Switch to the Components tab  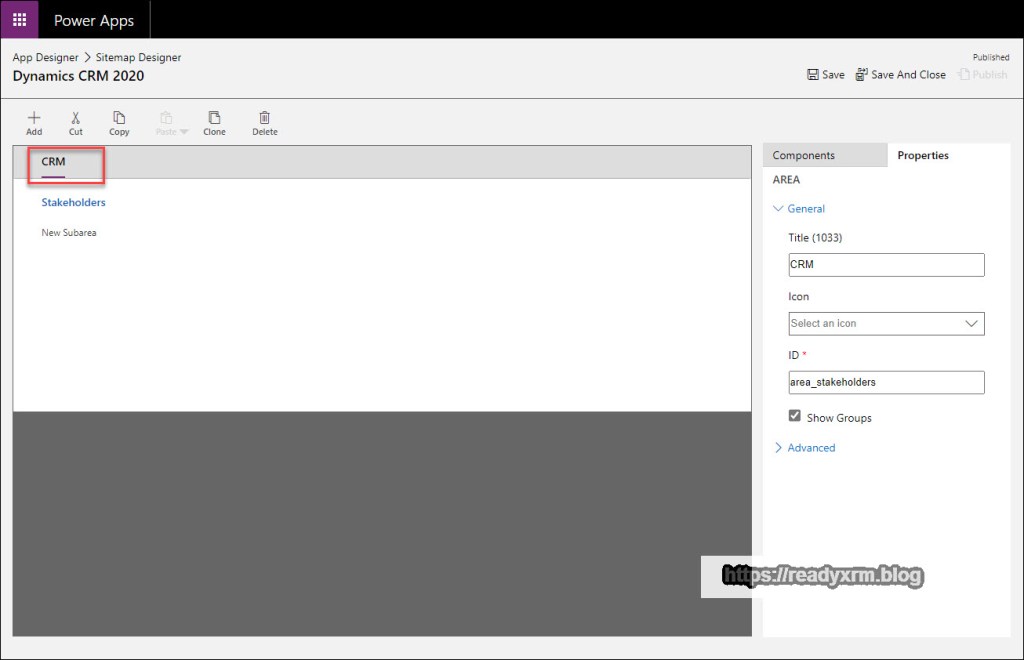pos(803,155)
